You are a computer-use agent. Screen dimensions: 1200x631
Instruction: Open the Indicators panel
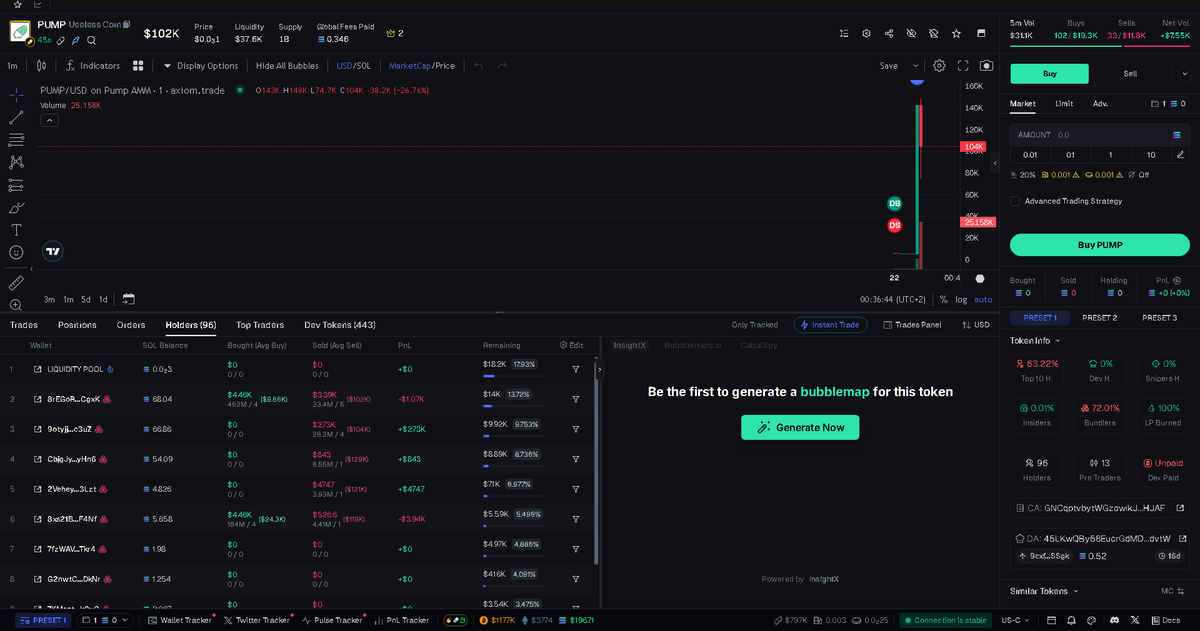coord(92,66)
